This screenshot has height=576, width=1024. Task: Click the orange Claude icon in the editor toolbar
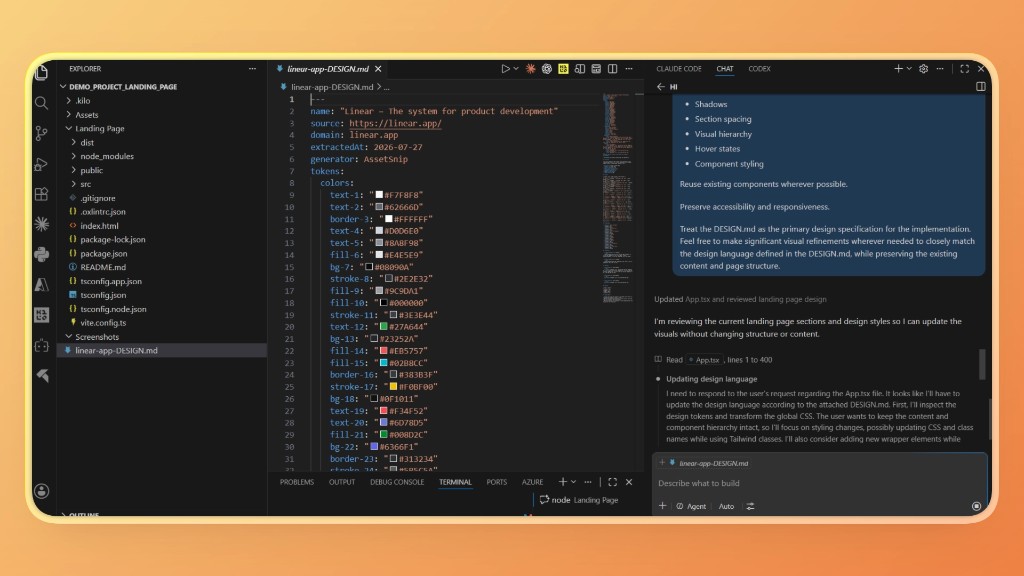coord(530,69)
